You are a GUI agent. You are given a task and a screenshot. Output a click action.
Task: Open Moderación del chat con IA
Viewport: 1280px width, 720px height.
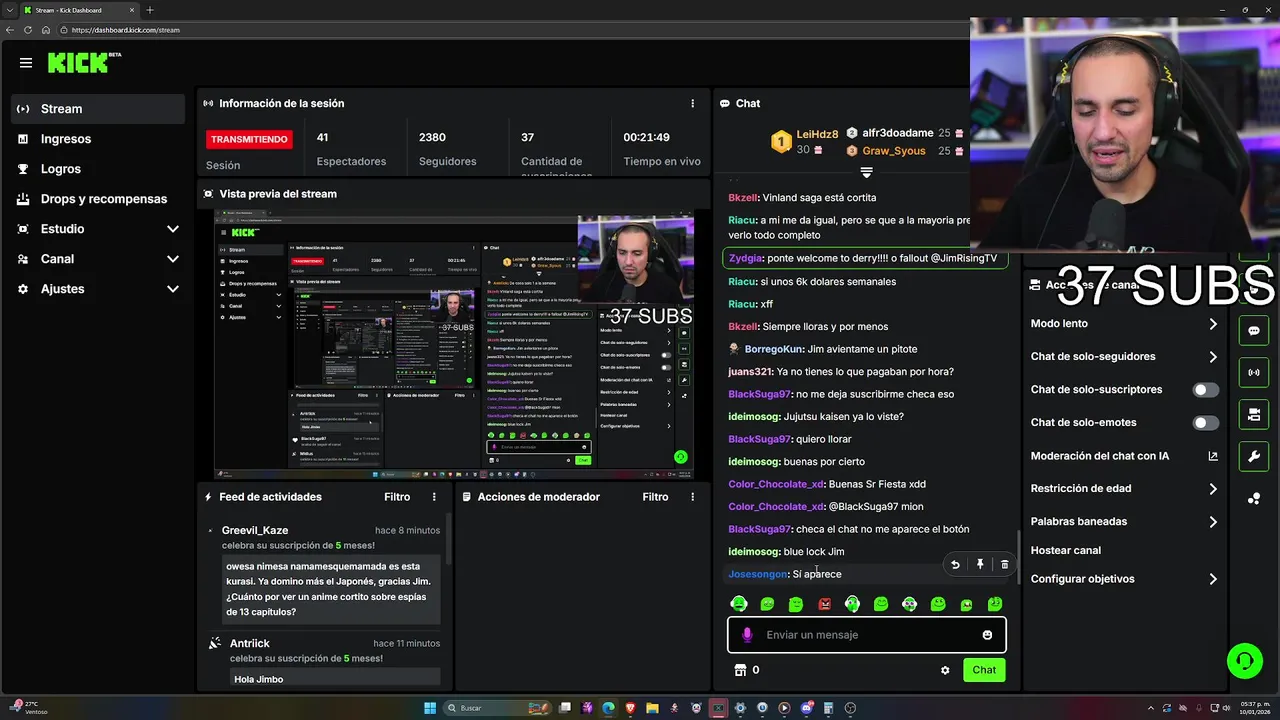(x=1124, y=456)
